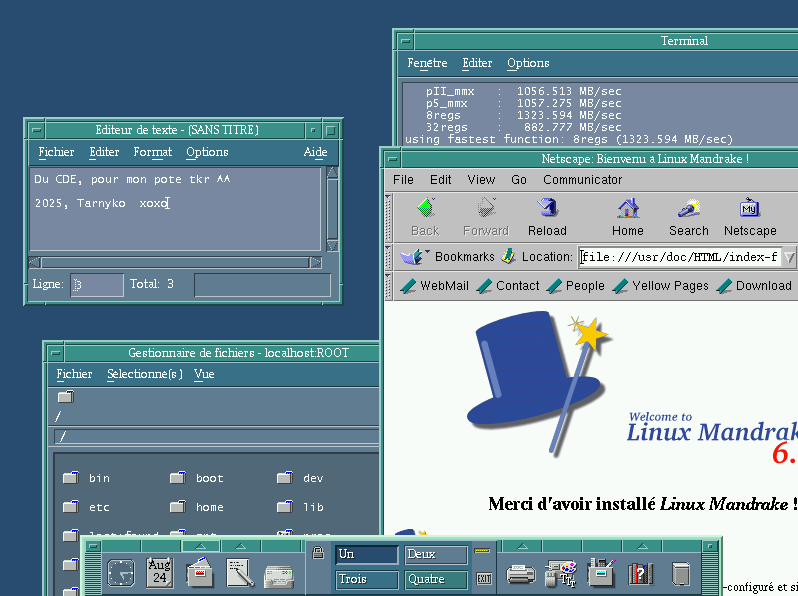Open Application Manager drawer icon
The width and height of the screenshot is (798, 596).
point(601,573)
